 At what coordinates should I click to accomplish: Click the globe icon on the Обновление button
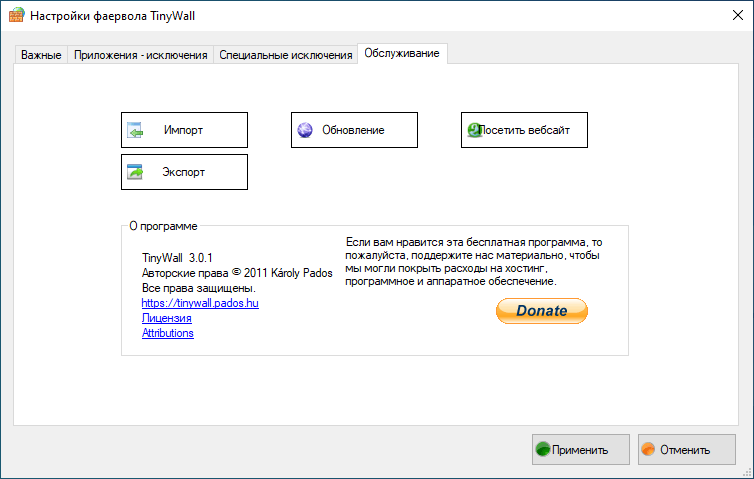pyautogui.click(x=305, y=130)
